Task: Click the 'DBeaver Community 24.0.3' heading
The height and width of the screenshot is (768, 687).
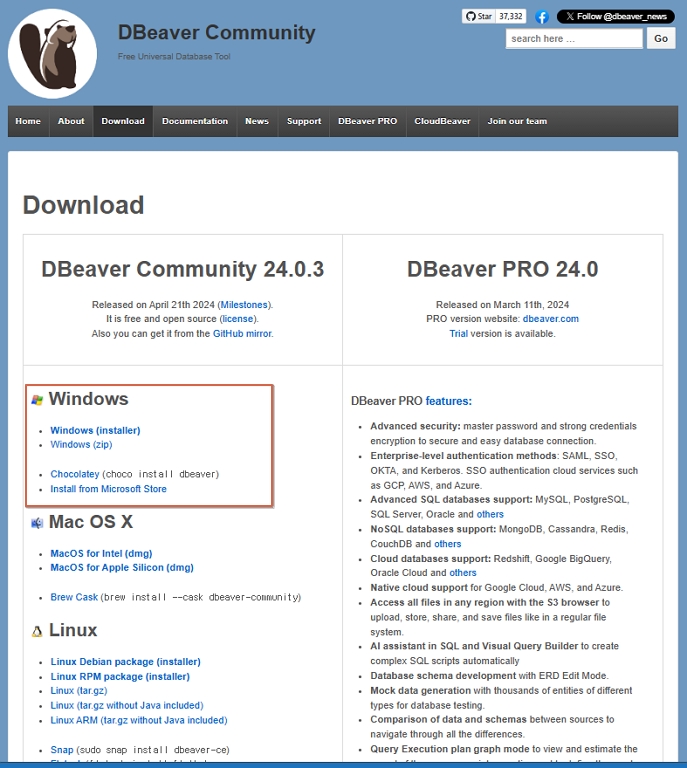Action: tap(183, 269)
